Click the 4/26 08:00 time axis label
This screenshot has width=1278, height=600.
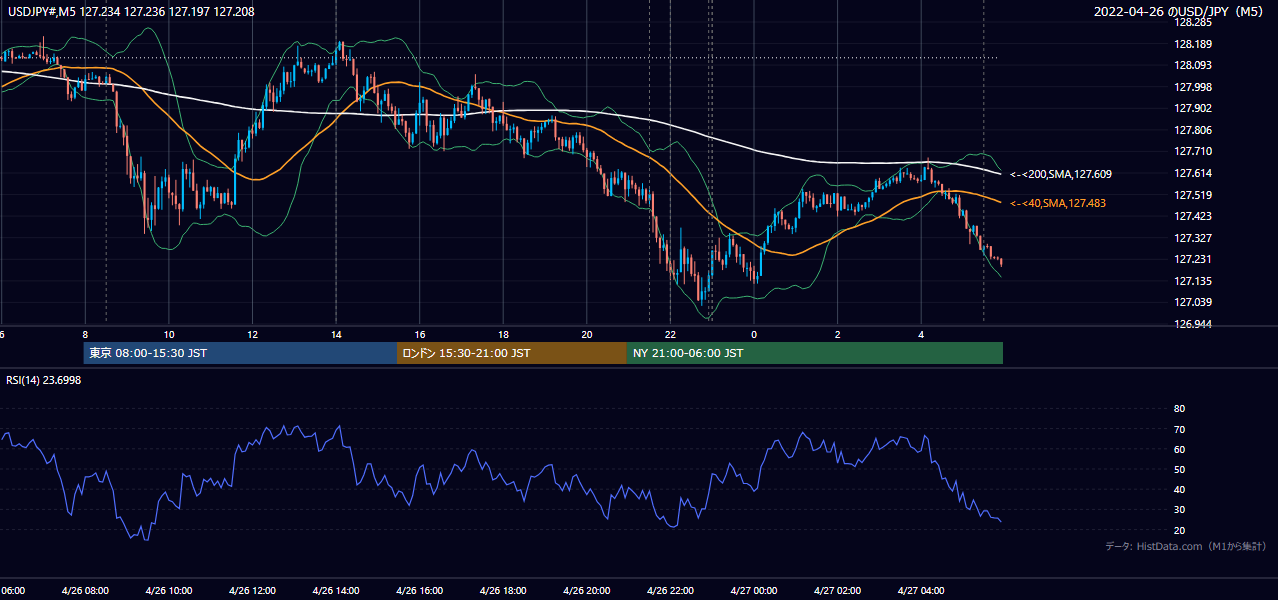[x=85, y=590]
